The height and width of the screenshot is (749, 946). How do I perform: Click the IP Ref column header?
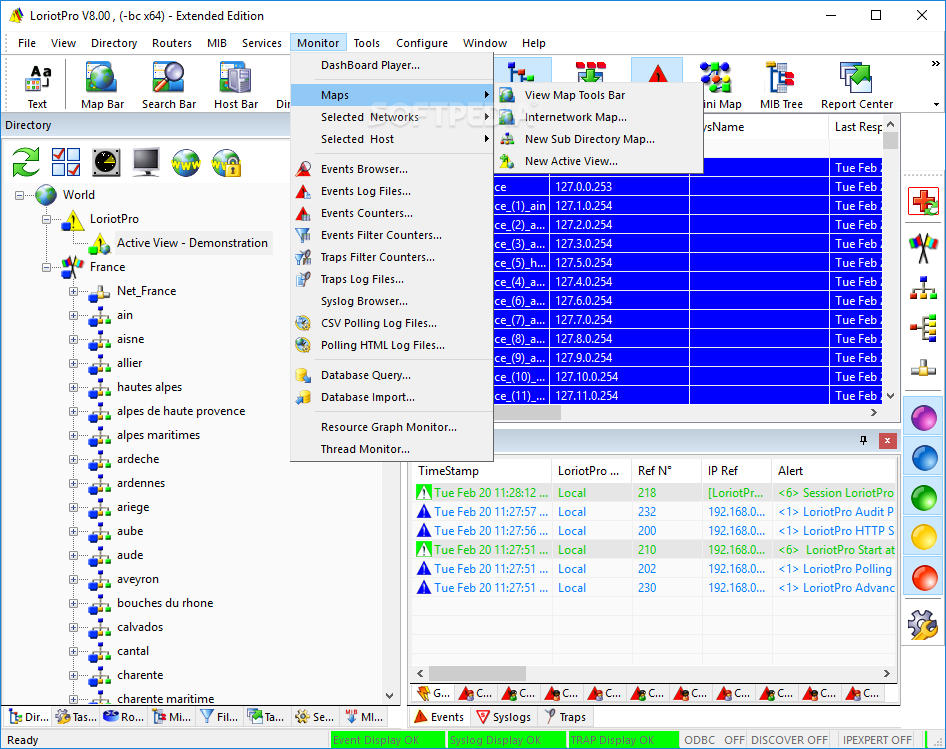737,471
